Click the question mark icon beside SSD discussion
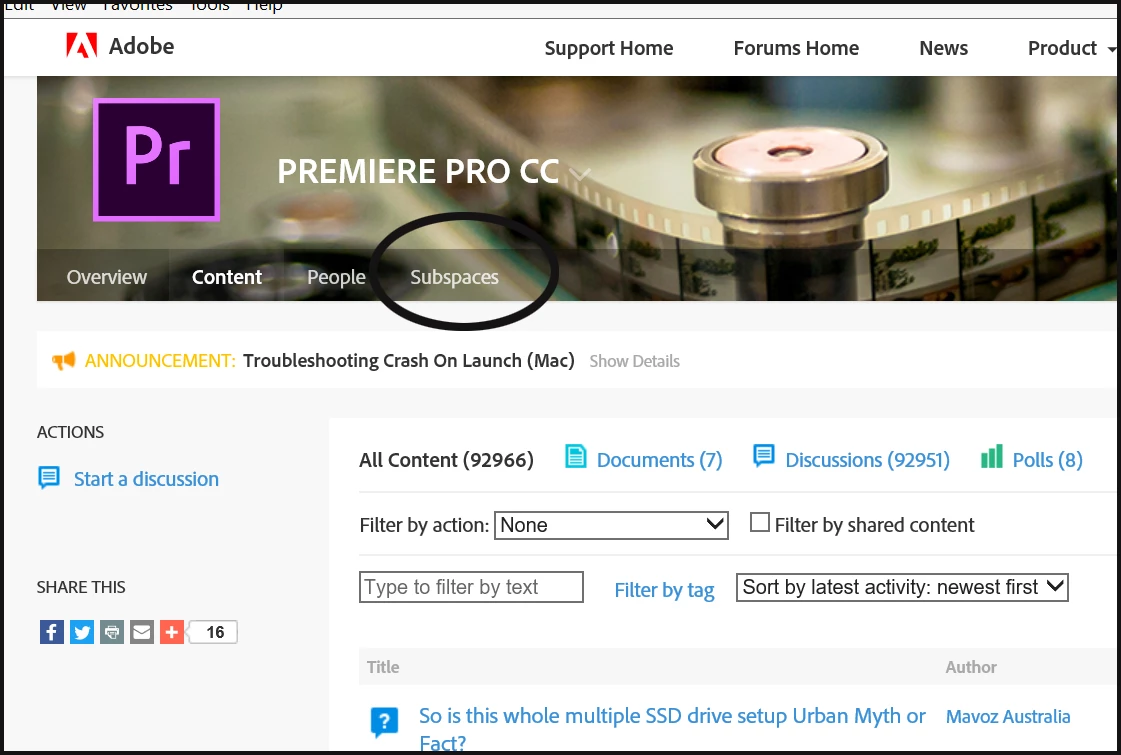This screenshot has height=755, width=1121. (384, 721)
